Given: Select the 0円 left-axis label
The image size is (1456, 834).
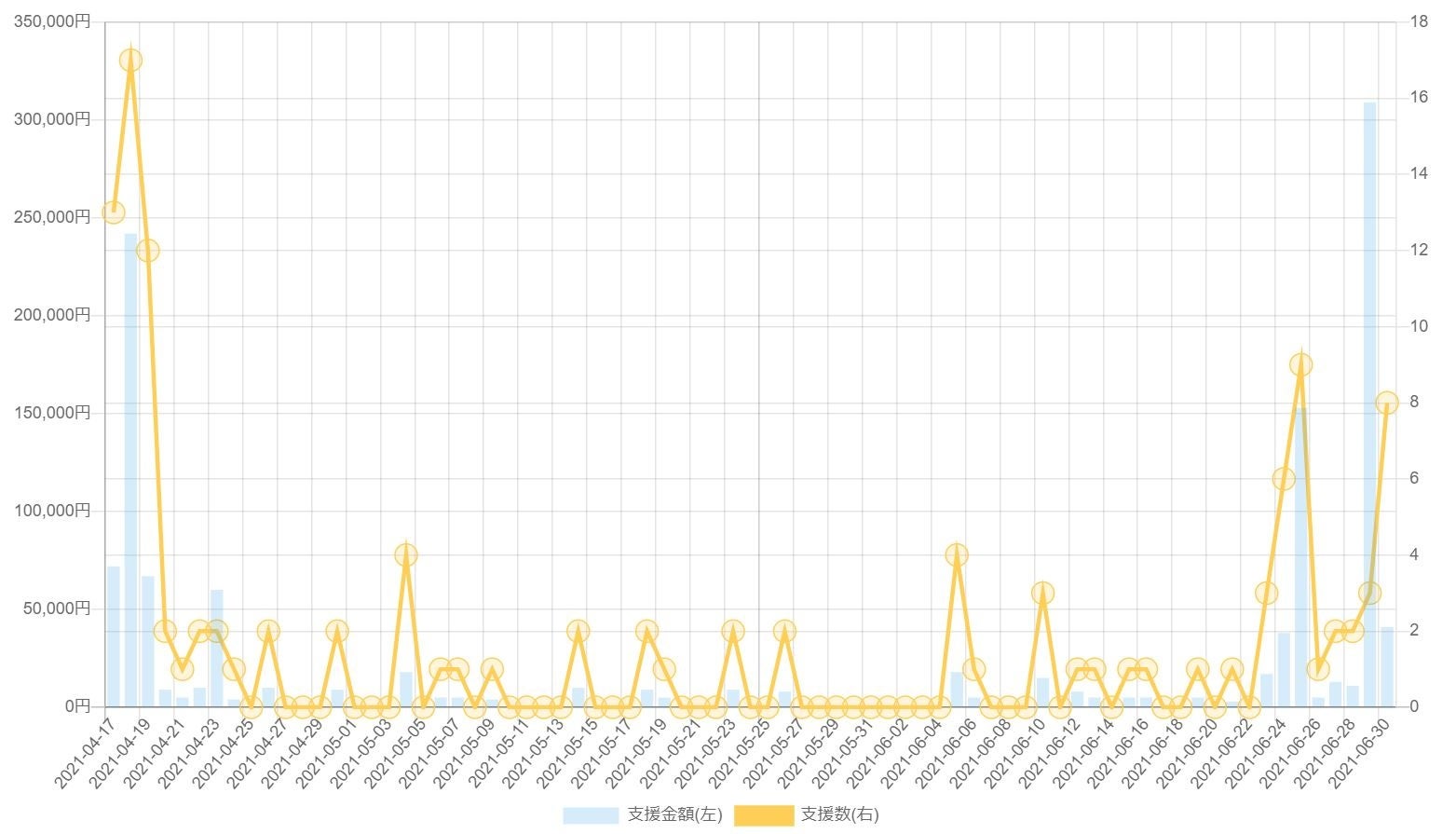Looking at the screenshot, I should (x=77, y=706).
